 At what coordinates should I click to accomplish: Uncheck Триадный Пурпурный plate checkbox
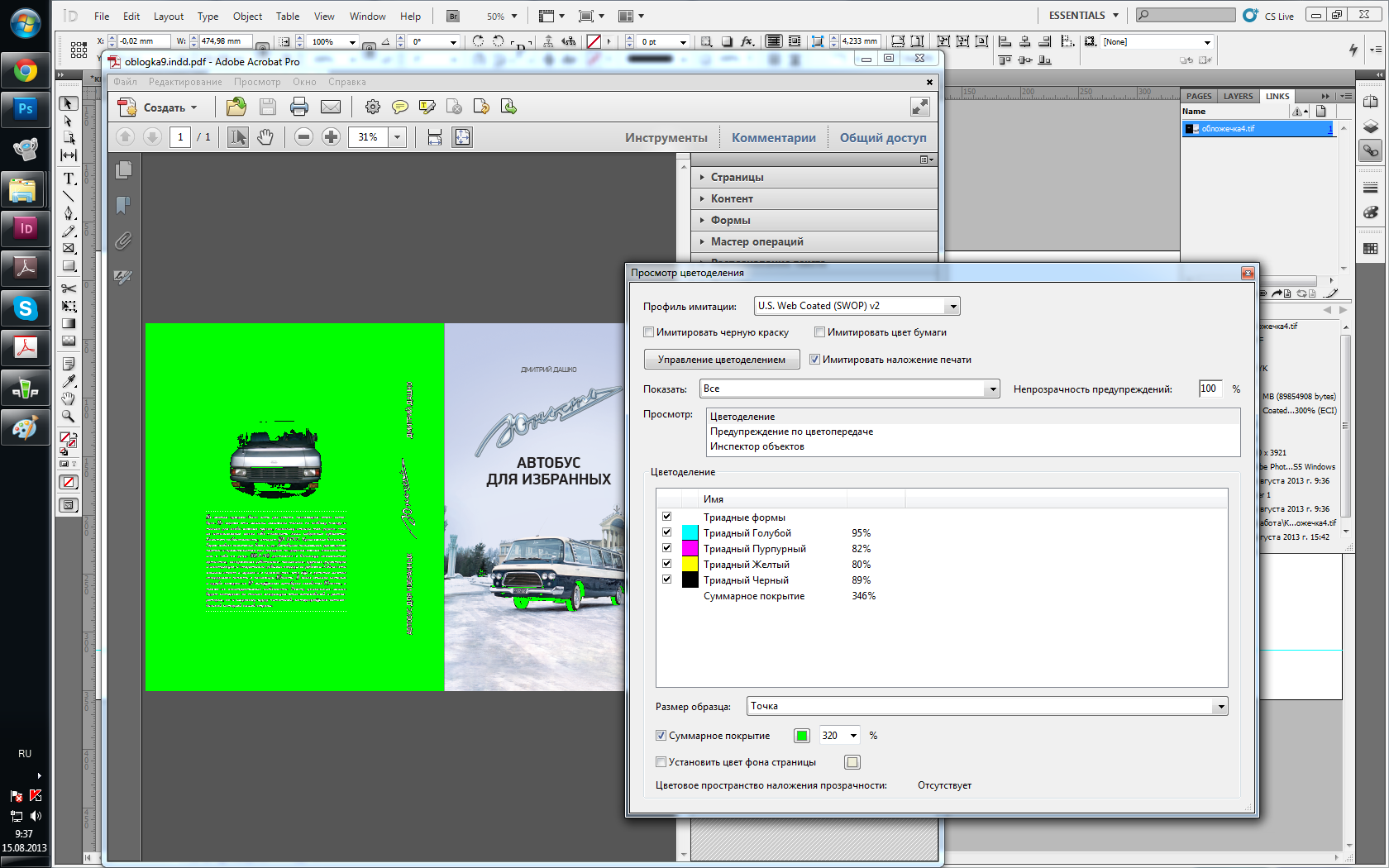coord(666,548)
